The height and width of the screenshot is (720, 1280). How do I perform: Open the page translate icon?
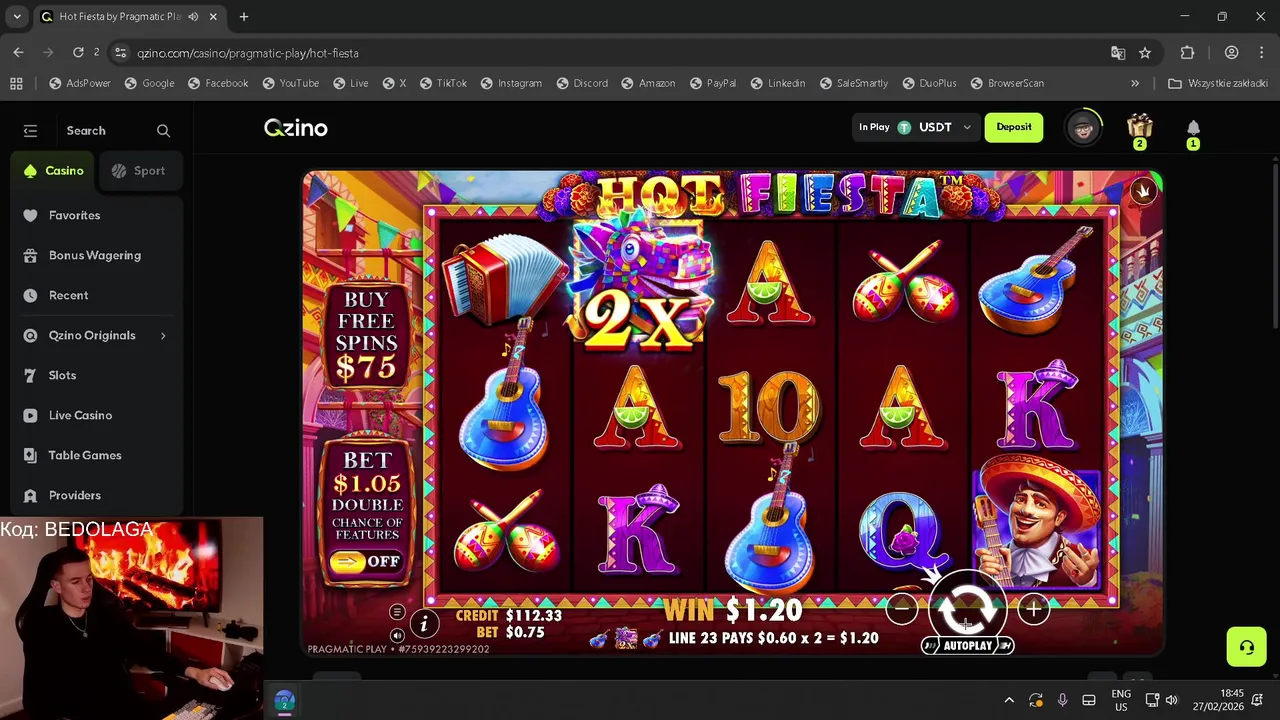point(1118,53)
